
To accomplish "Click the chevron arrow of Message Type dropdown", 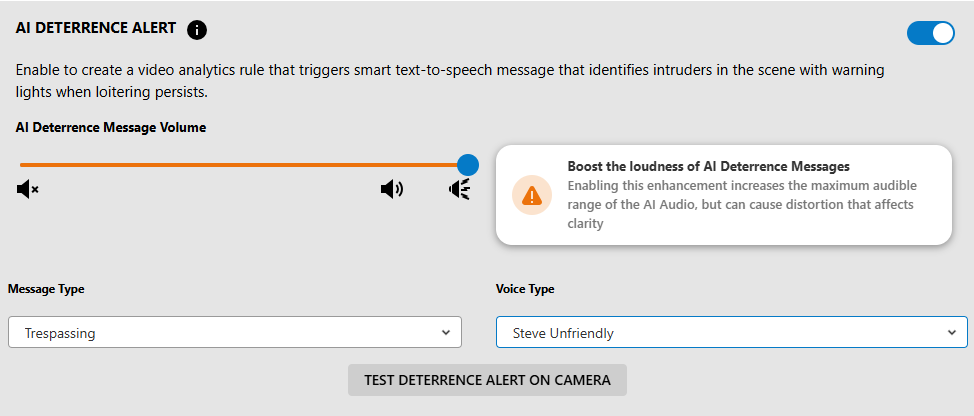I will click(x=445, y=332).
